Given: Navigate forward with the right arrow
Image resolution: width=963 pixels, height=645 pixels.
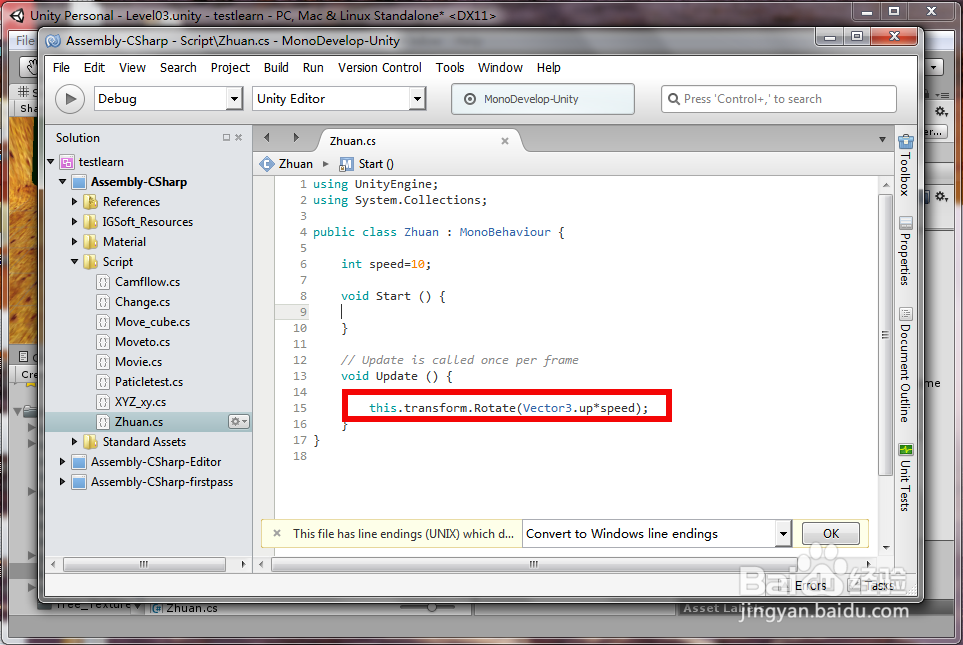Looking at the screenshot, I should click(x=296, y=138).
